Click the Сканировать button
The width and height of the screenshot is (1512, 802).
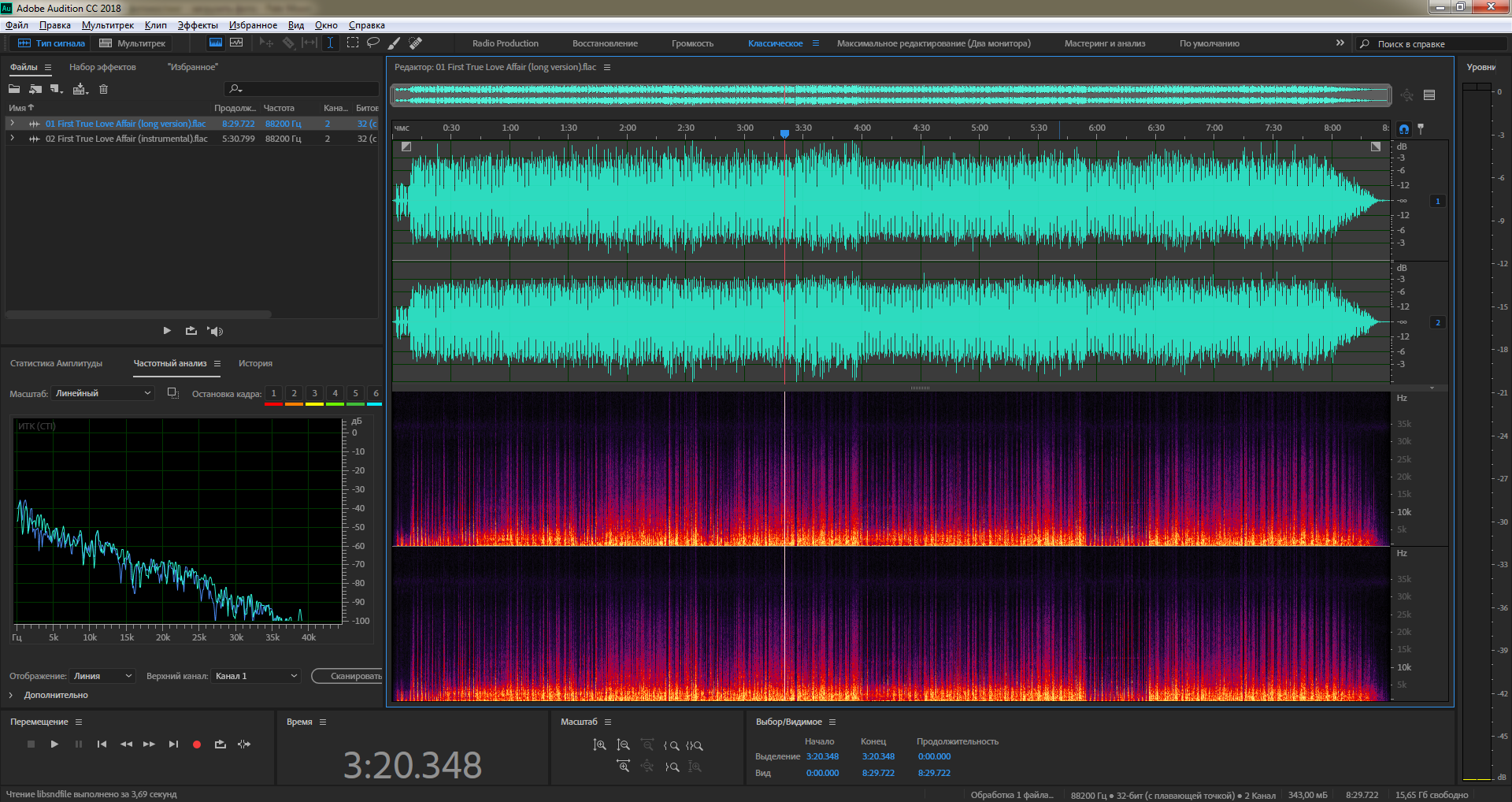347,676
